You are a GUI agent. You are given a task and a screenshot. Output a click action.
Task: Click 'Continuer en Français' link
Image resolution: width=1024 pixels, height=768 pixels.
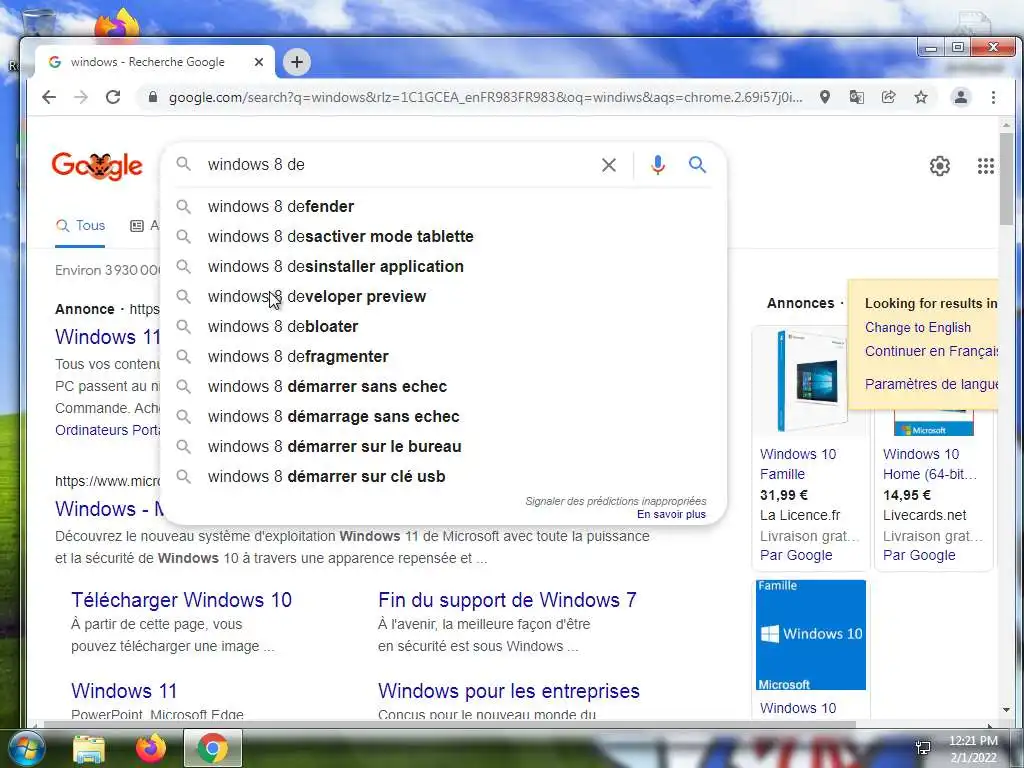point(931,351)
